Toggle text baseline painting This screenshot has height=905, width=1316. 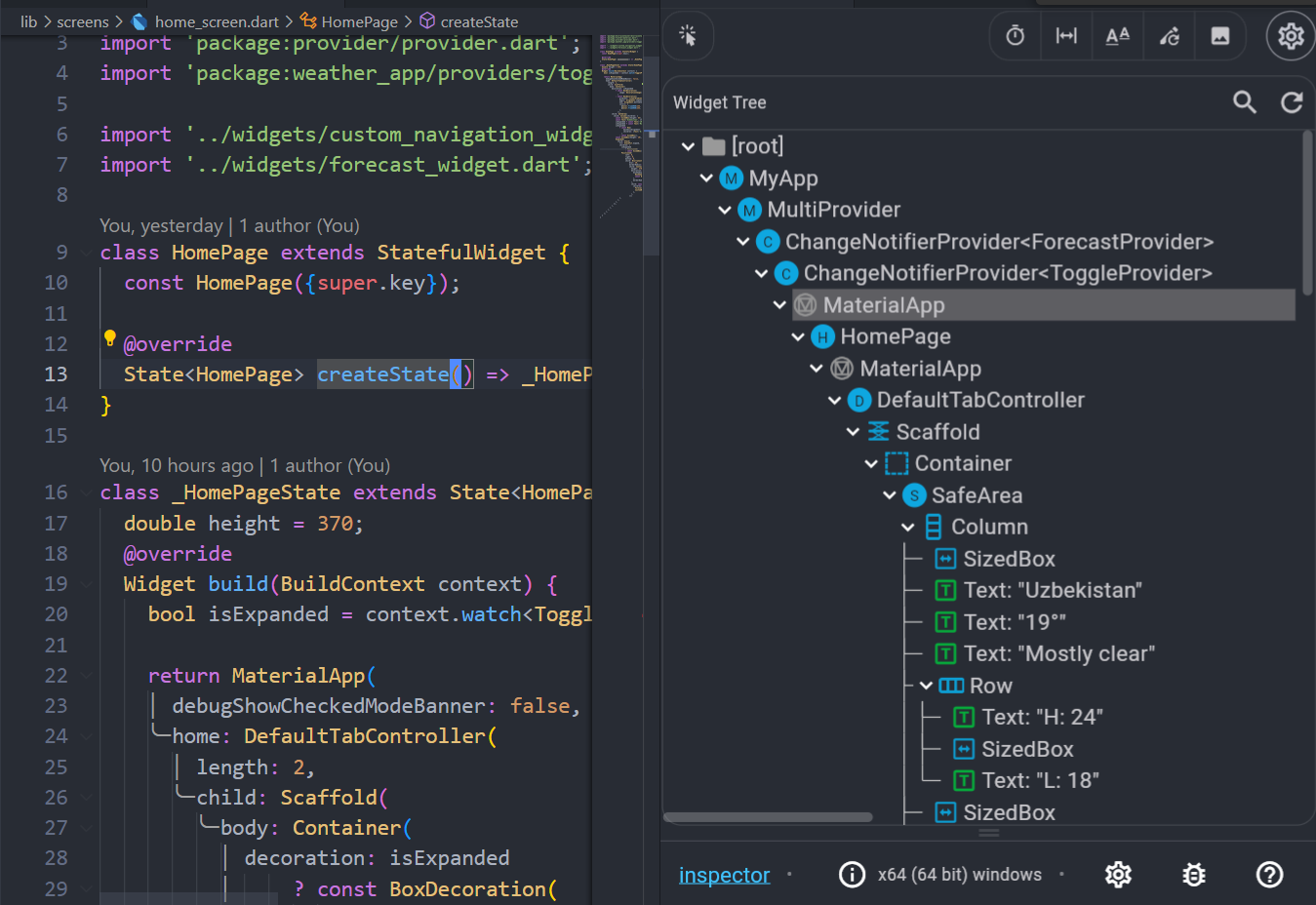(1117, 35)
